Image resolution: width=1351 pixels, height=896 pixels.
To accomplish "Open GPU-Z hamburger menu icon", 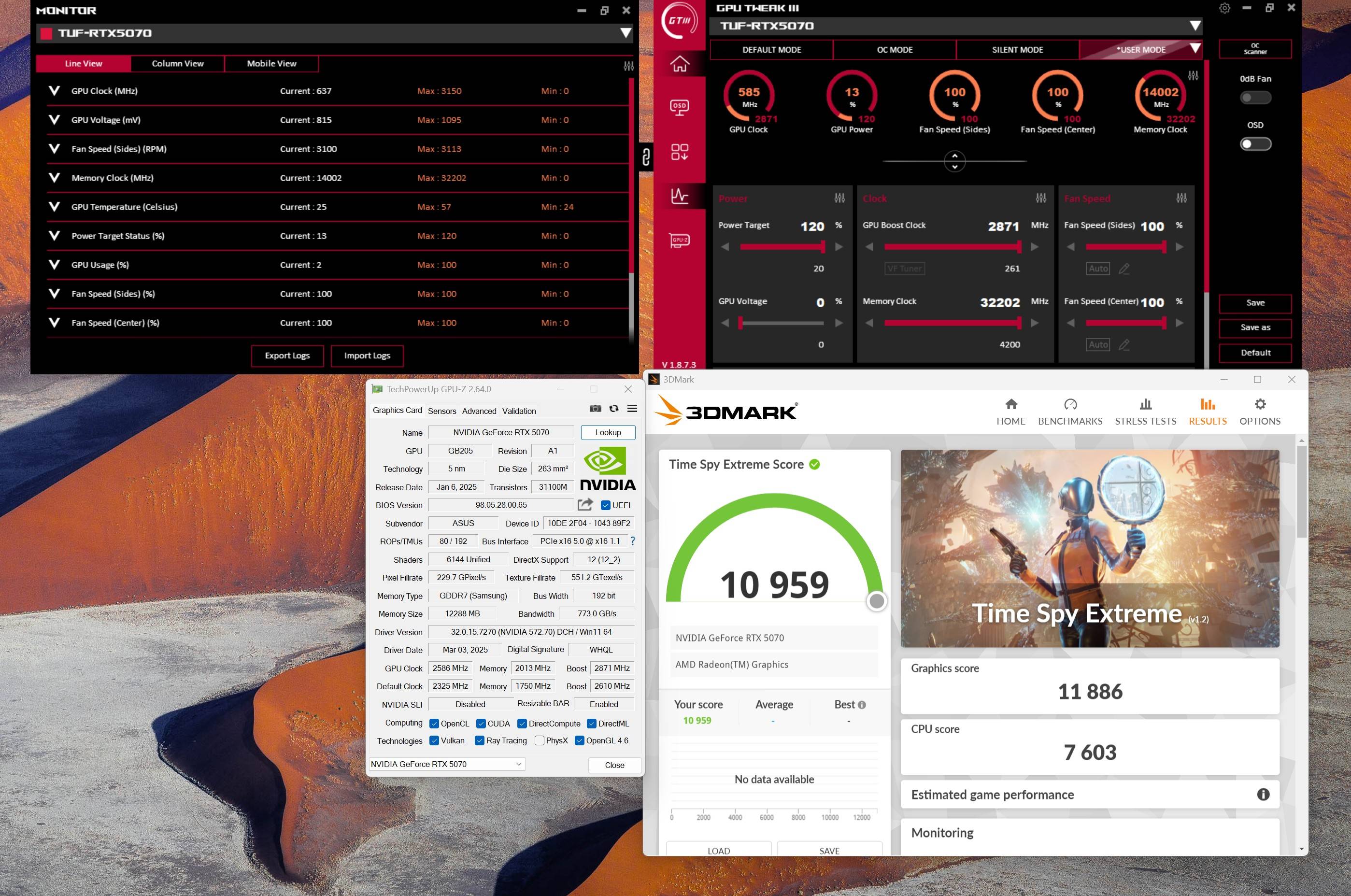I will [x=632, y=409].
